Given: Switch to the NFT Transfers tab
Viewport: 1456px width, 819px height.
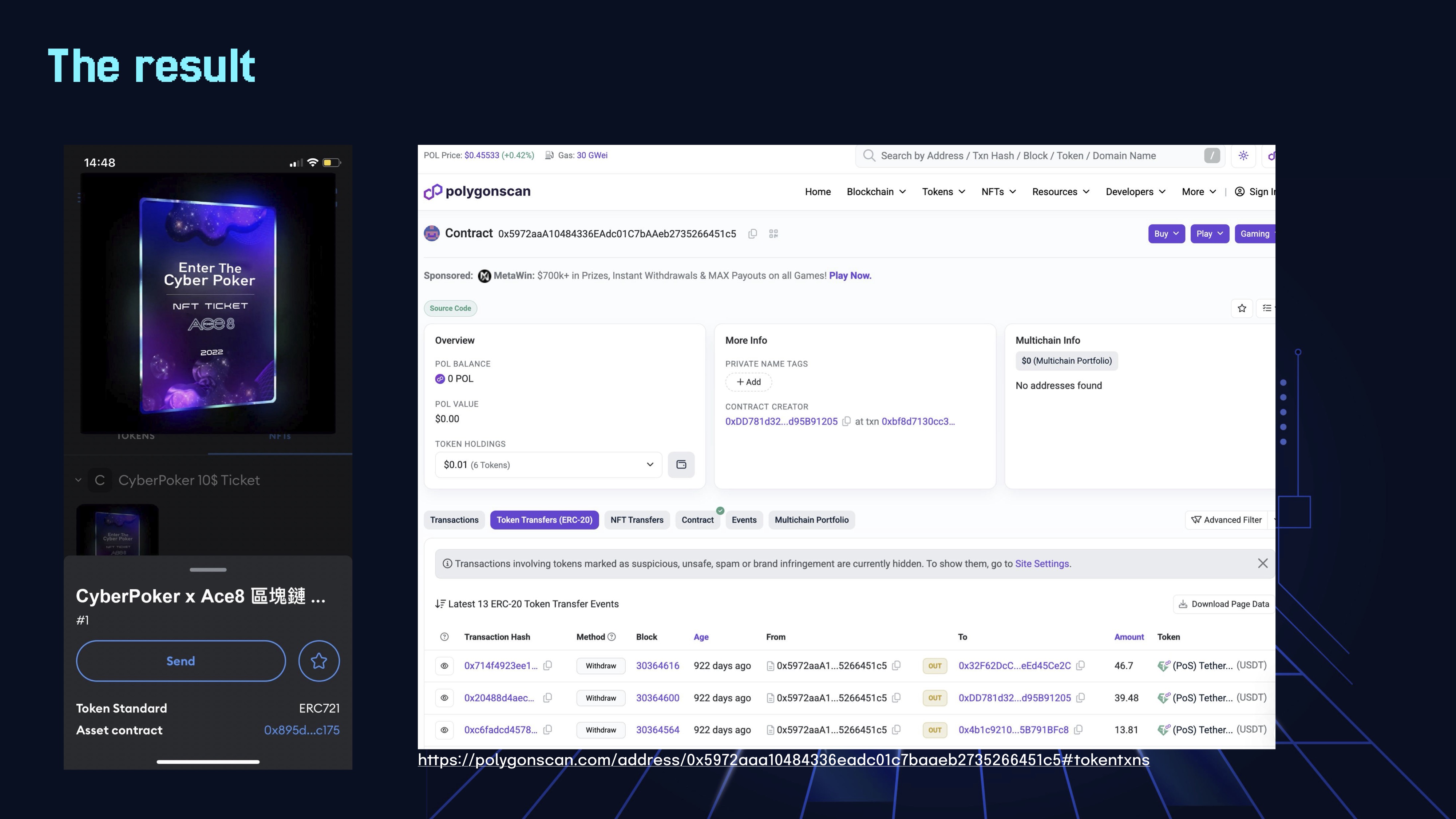Looking at the screenshot, I should point(636,520).
